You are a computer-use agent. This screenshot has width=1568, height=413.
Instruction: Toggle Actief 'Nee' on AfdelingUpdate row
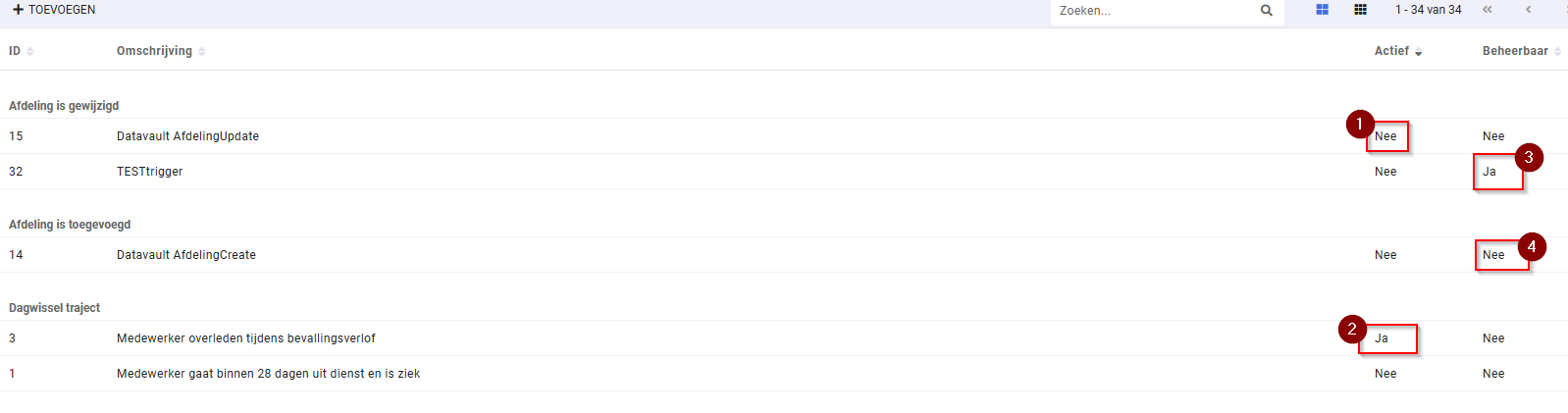(x=1385, y=136)
